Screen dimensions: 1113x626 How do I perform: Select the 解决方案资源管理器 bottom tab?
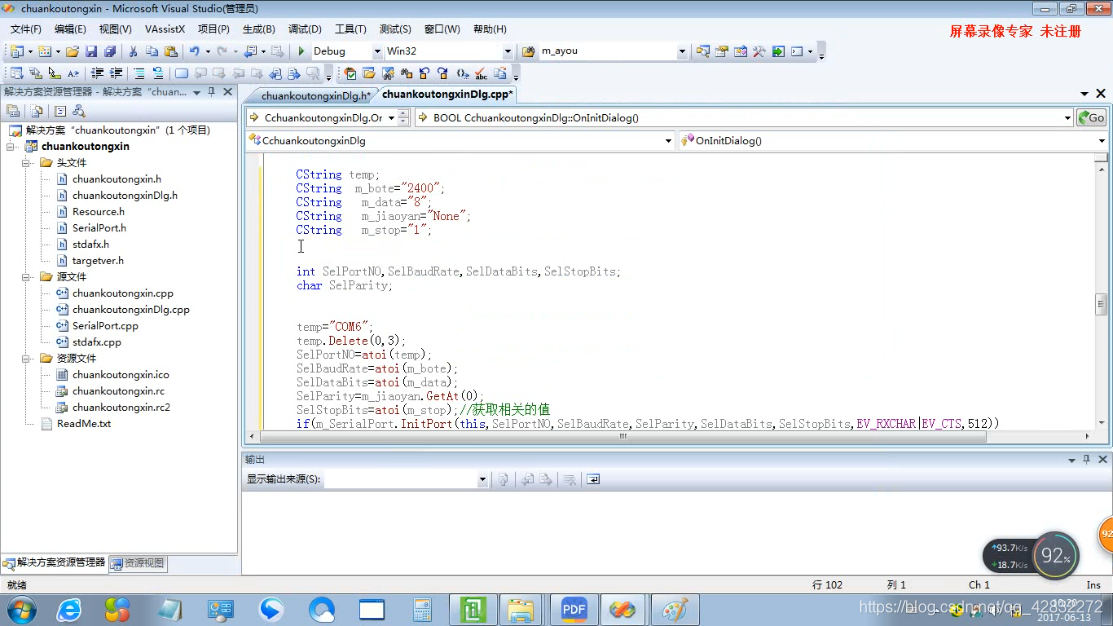[x=55, y=563]
